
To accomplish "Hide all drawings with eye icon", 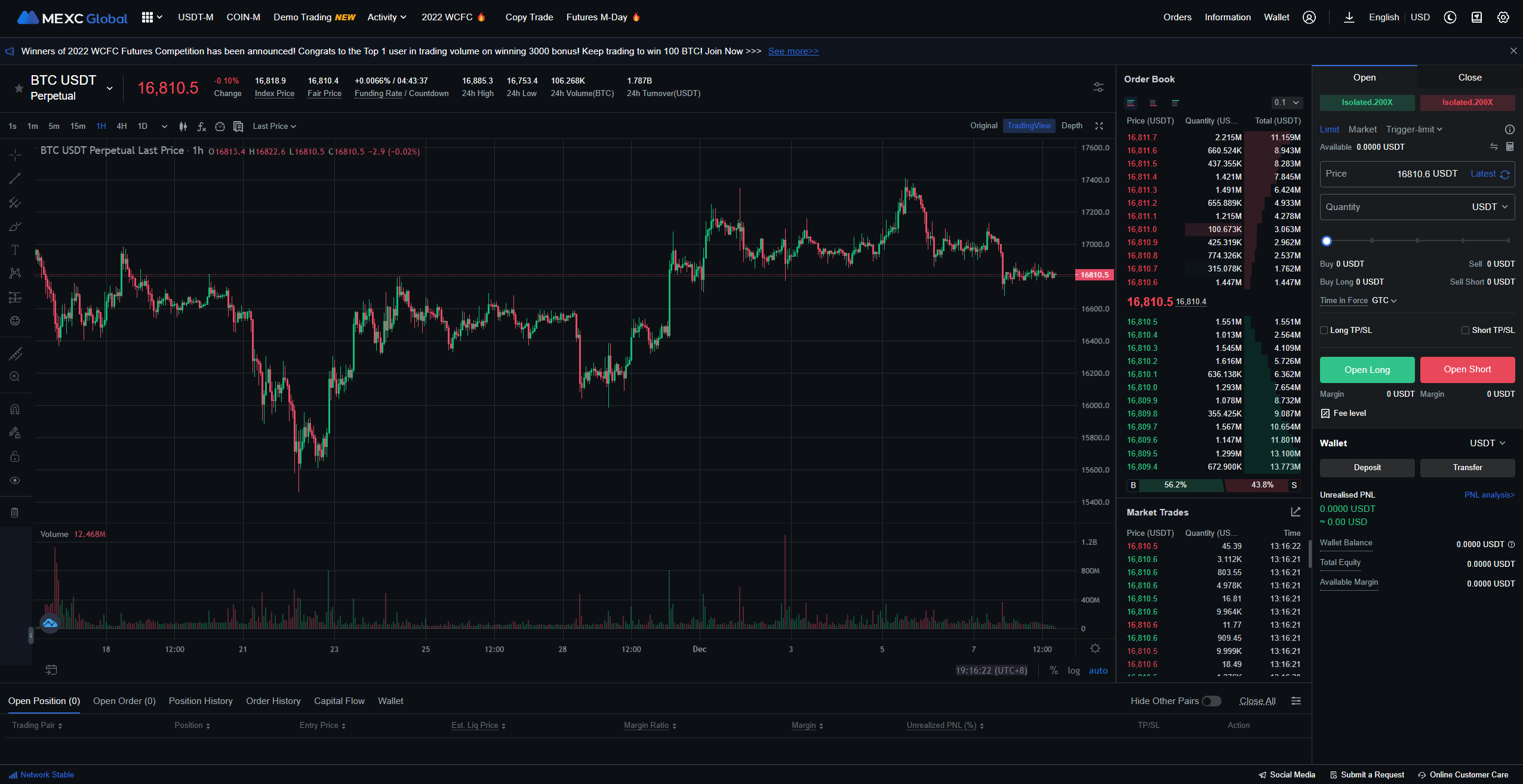I will (16, 480).
